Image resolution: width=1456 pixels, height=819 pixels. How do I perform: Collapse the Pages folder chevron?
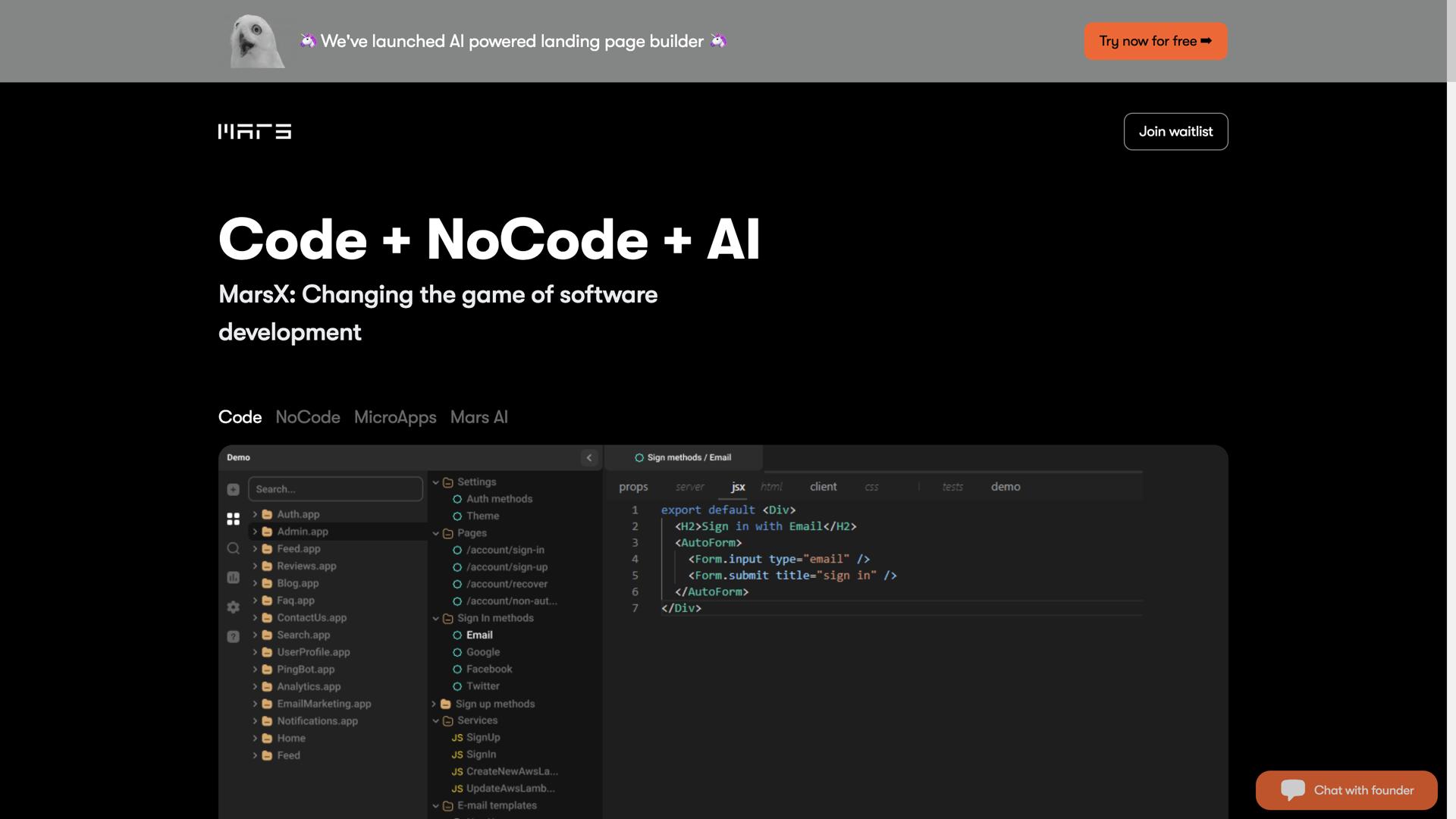(x=436, y=533)
